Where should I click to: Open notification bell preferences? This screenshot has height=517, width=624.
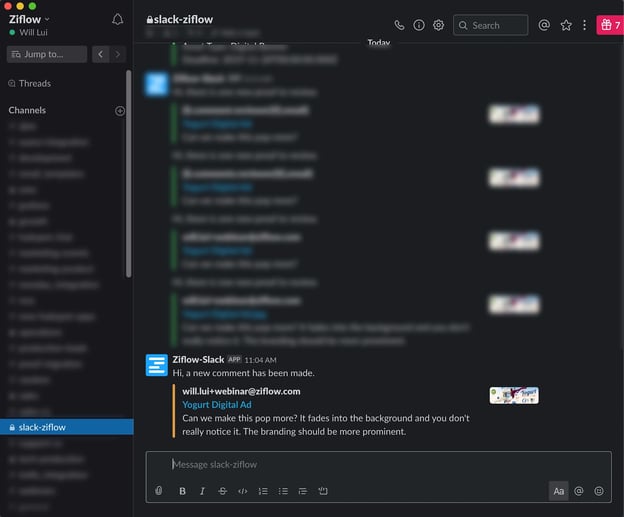[118, 19]
